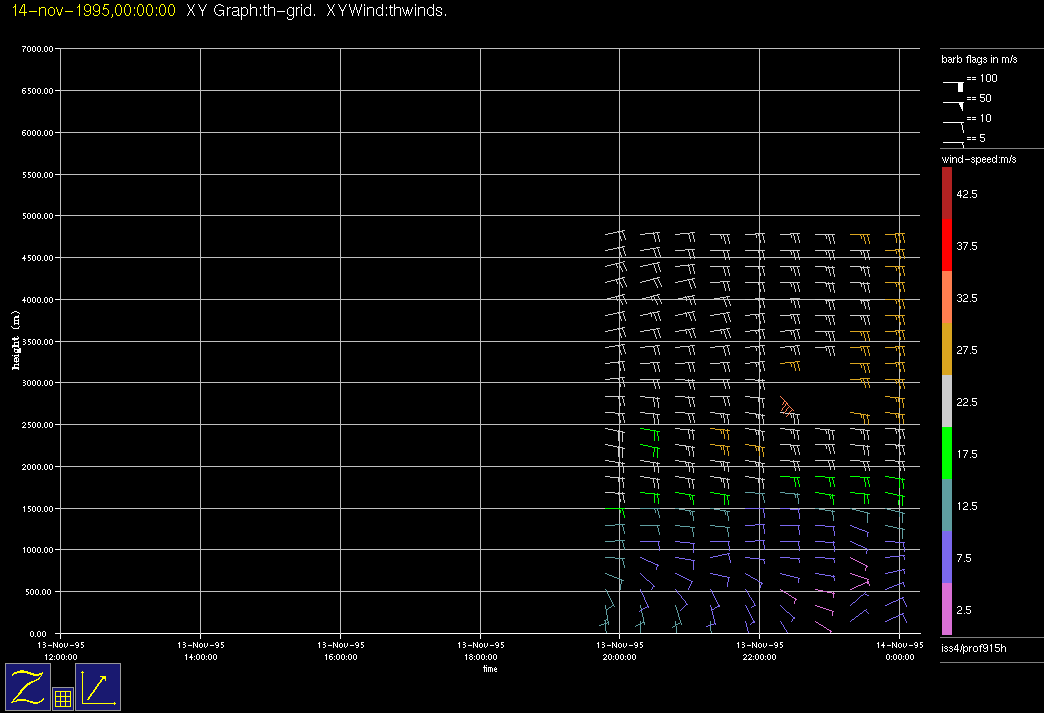Click the pink 2.5 color swatch

coord(947,610)
